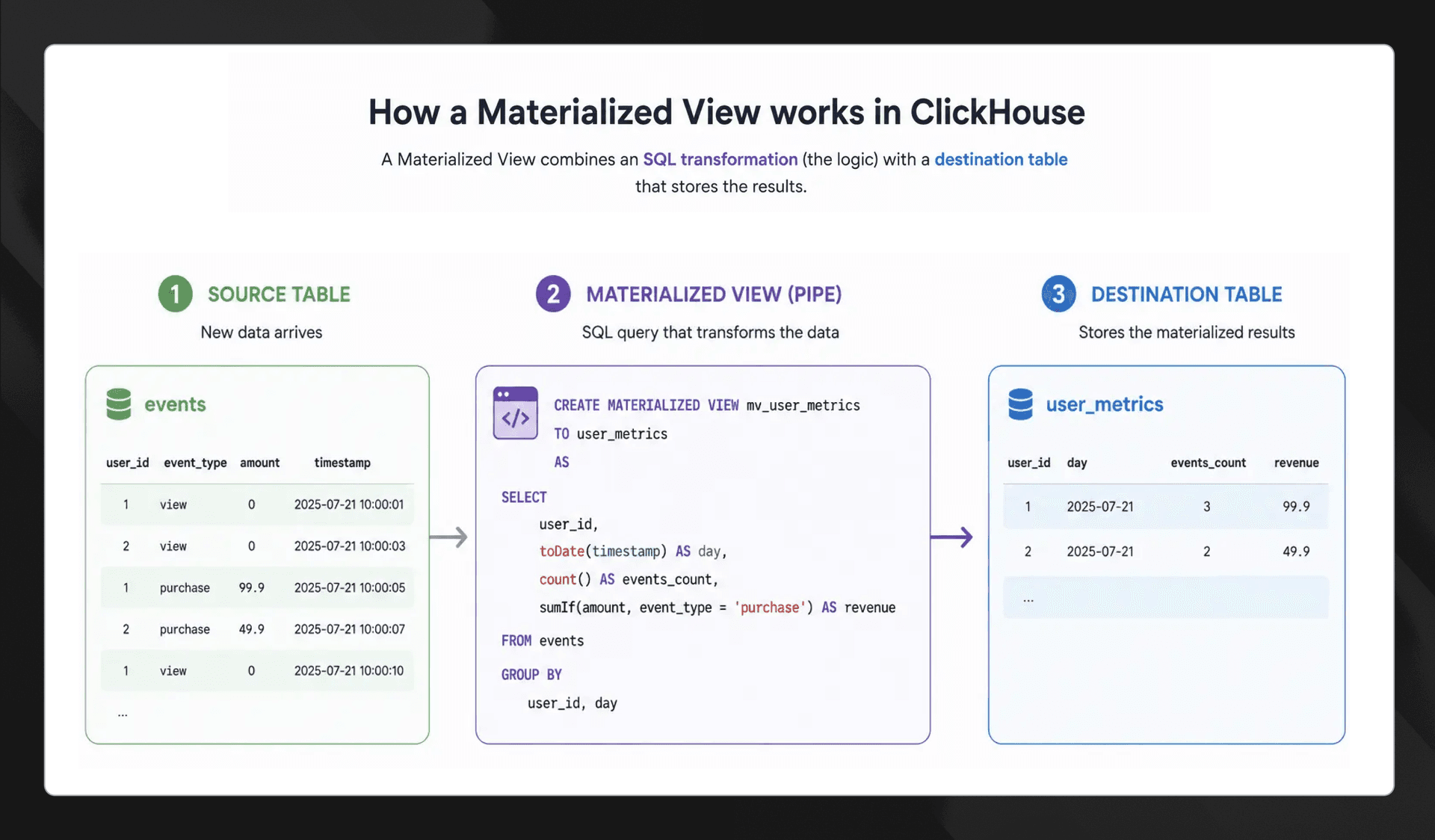1435x840 pixels.
Task: Click the purple number 2 badge
Action: (x=553, y=294)
